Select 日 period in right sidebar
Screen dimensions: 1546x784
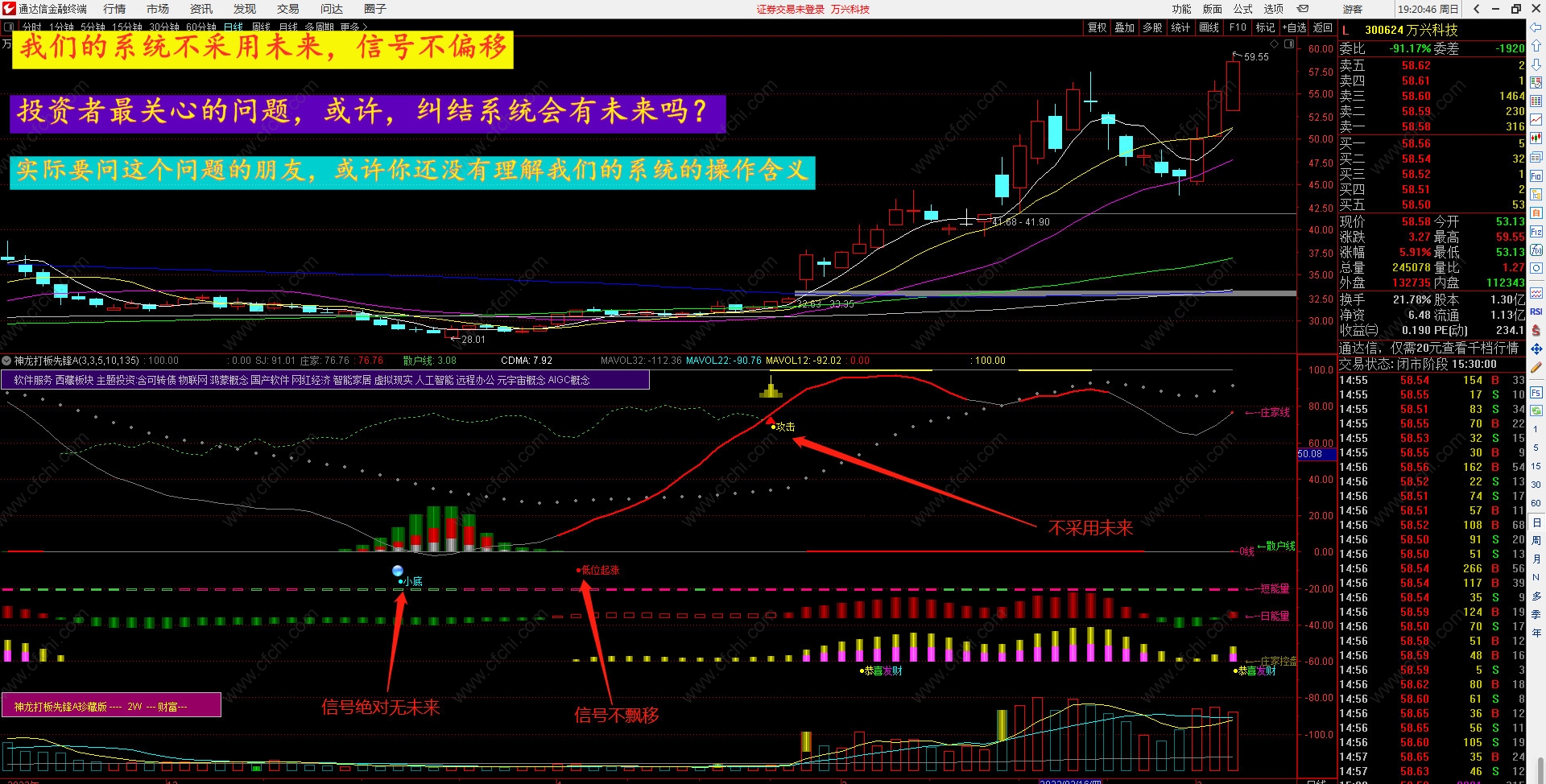click(1536, 522)
